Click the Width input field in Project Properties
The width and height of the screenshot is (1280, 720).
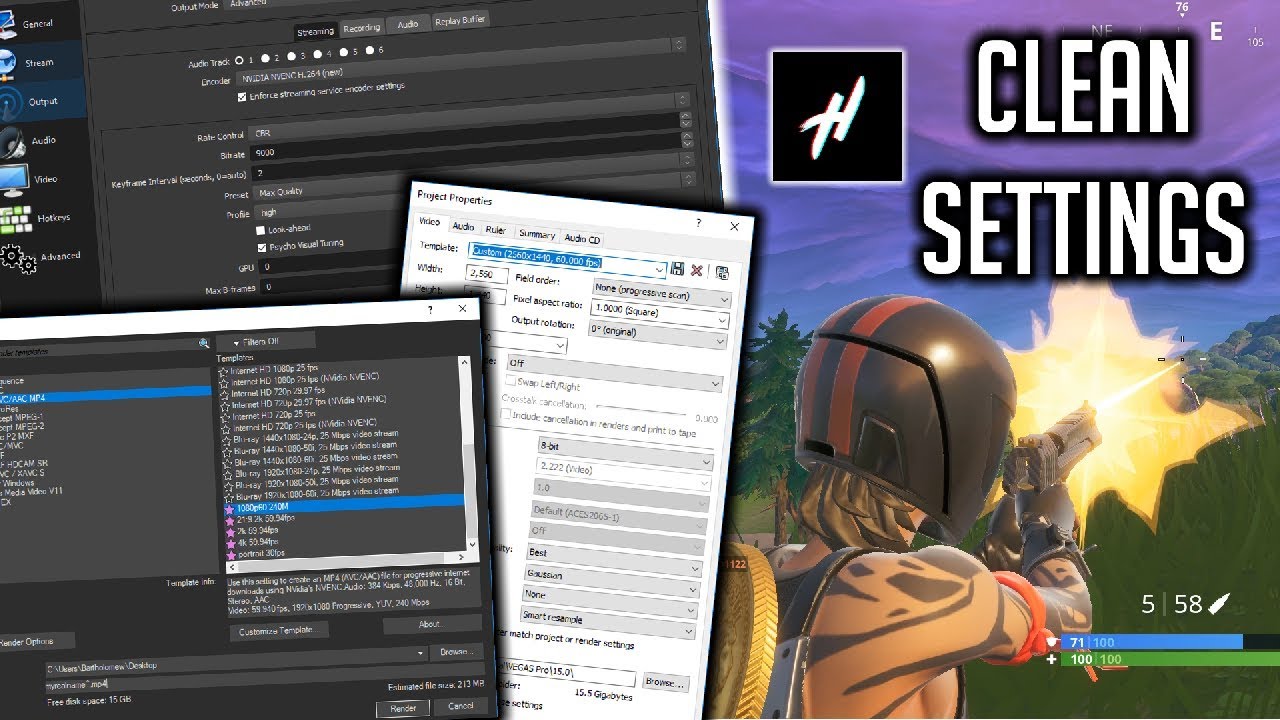click(487, 273)
